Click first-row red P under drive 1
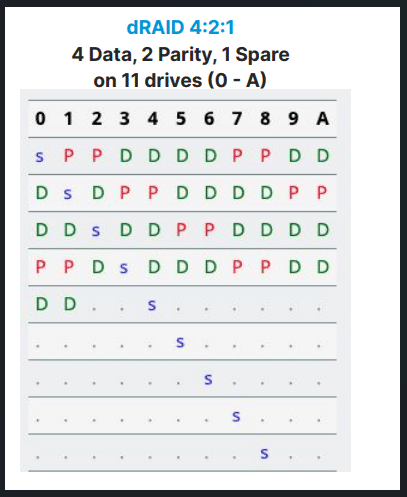Screen dimensions: 407x497 [x=69, y=156]
